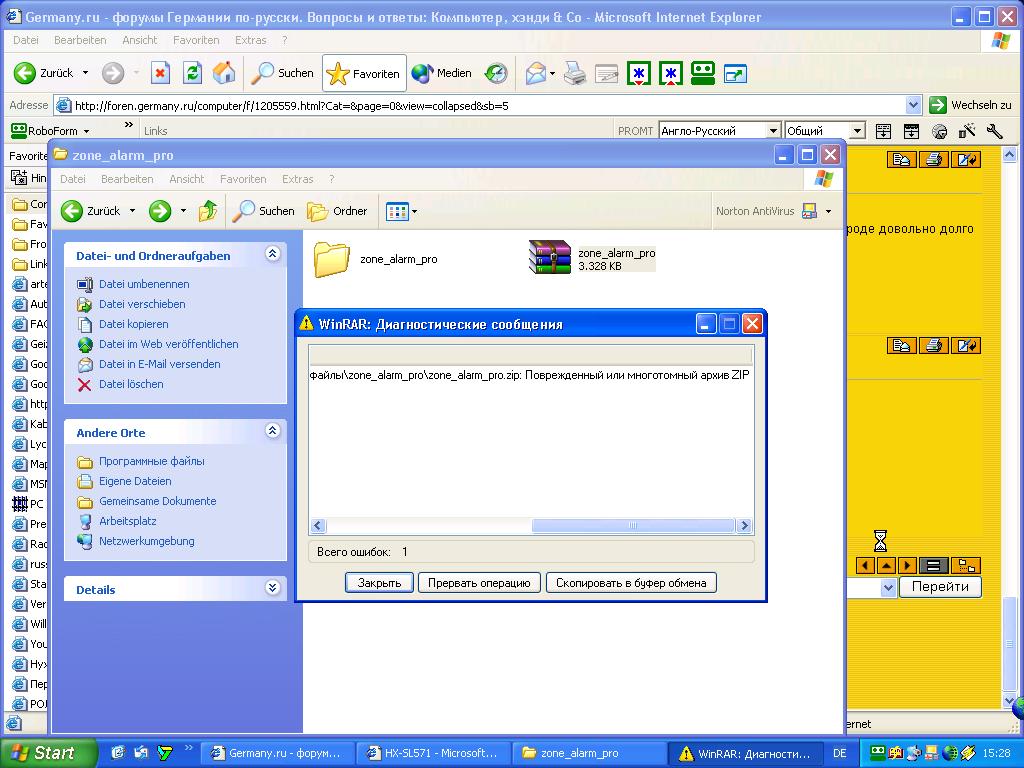
Task: Print the page with the IE printer icon
Action: (x=575, y=73)
